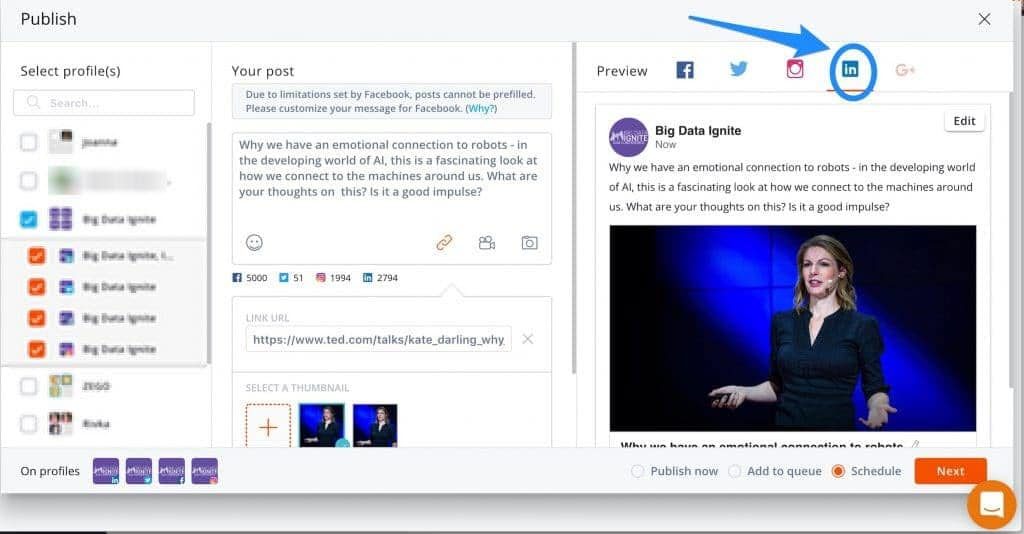The image size is (1024, 534).
Task: Open the emoji picker in post editor
Action: [x=254, y=242]
